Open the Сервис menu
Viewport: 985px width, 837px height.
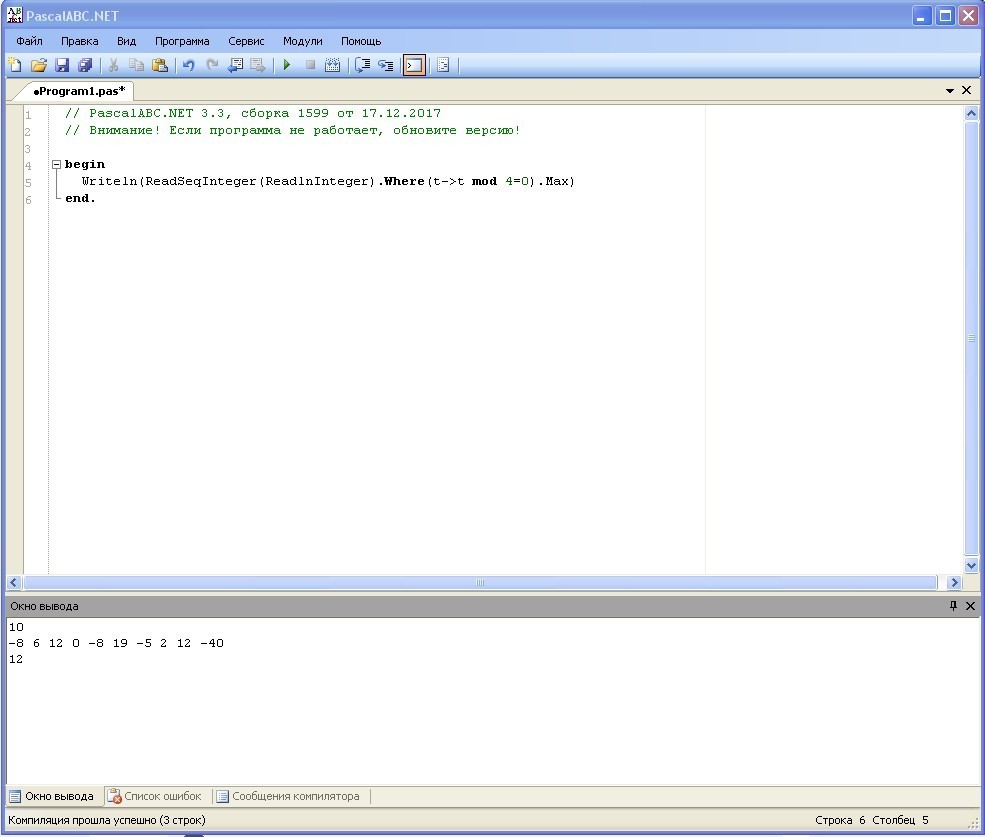coord(246,41)
